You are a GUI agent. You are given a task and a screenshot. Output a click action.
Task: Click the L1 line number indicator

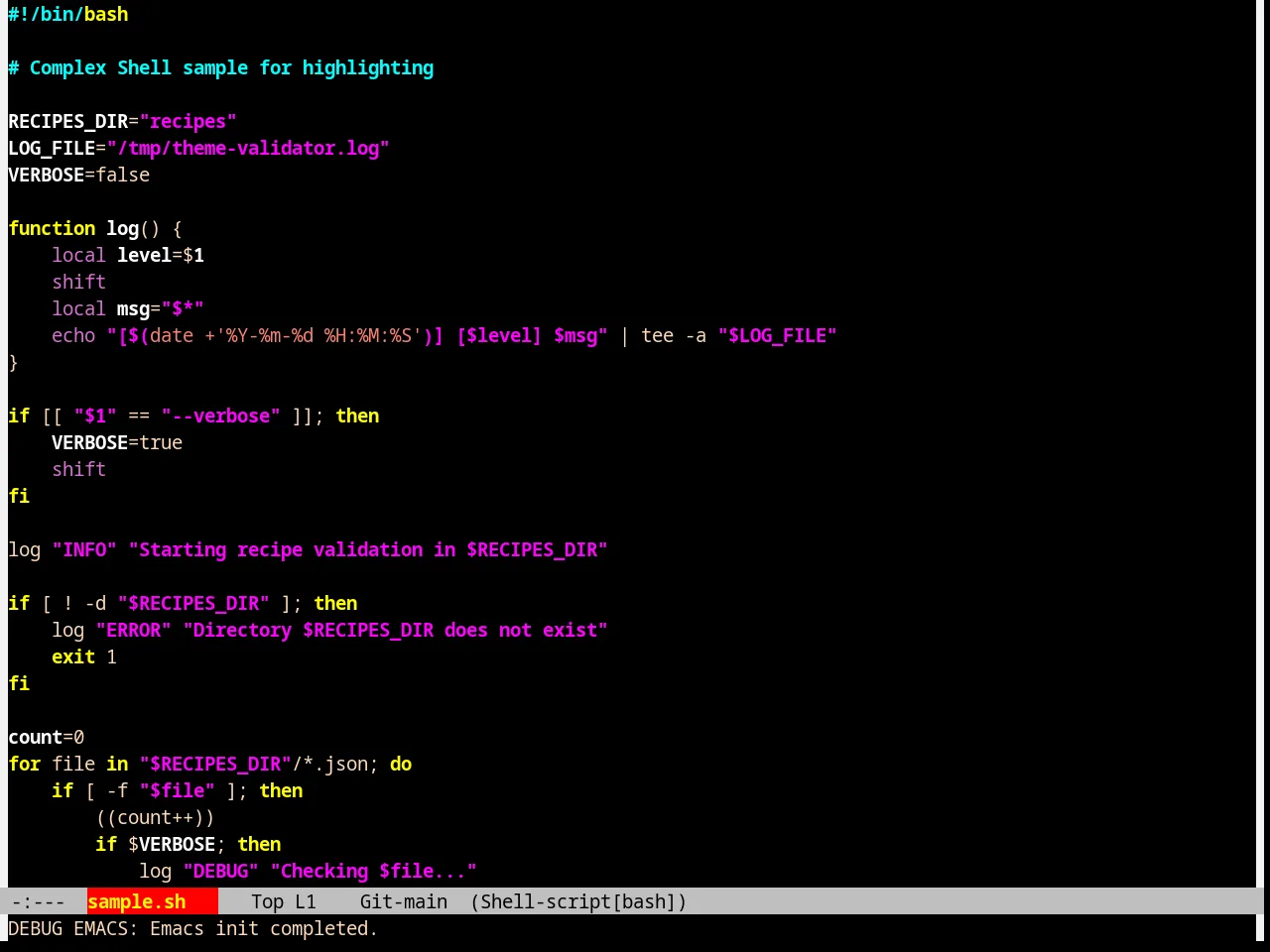tap(306, 901)
